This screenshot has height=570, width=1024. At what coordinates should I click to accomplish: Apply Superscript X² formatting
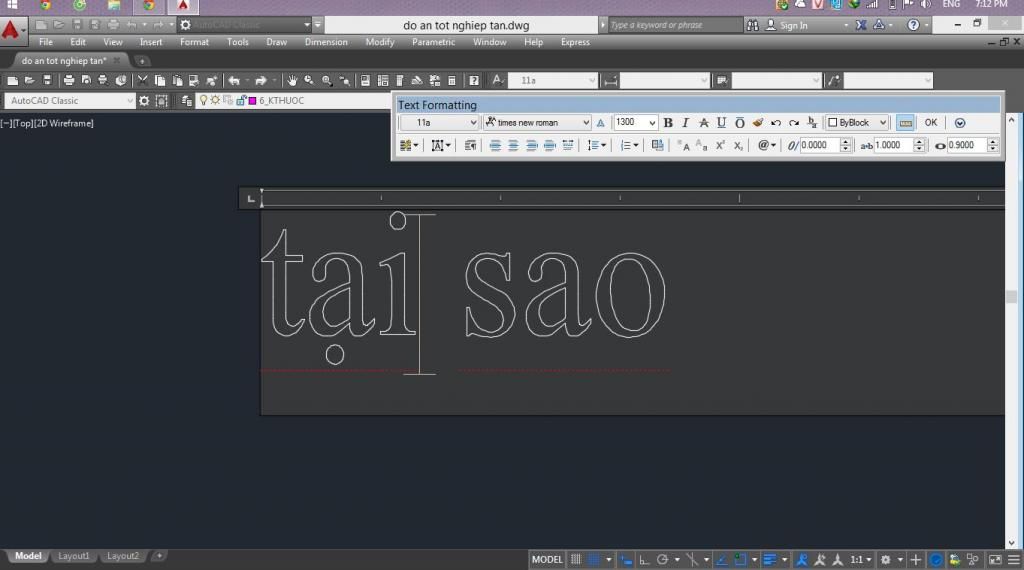click(720, 145)
